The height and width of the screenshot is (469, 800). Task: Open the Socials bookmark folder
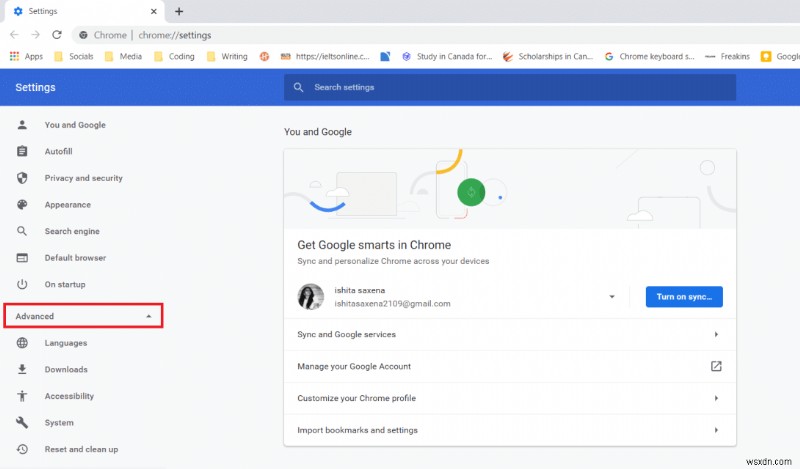(x=74, y=56)
